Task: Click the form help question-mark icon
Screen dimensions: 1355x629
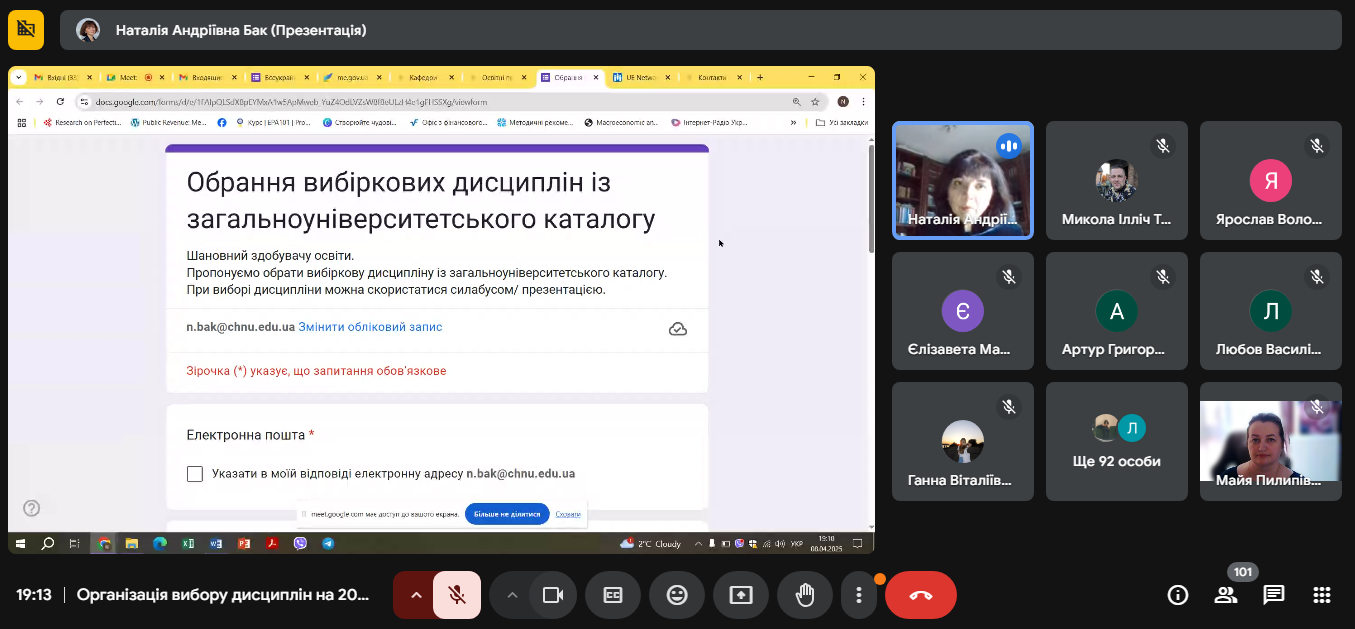Action: (32, 508)
